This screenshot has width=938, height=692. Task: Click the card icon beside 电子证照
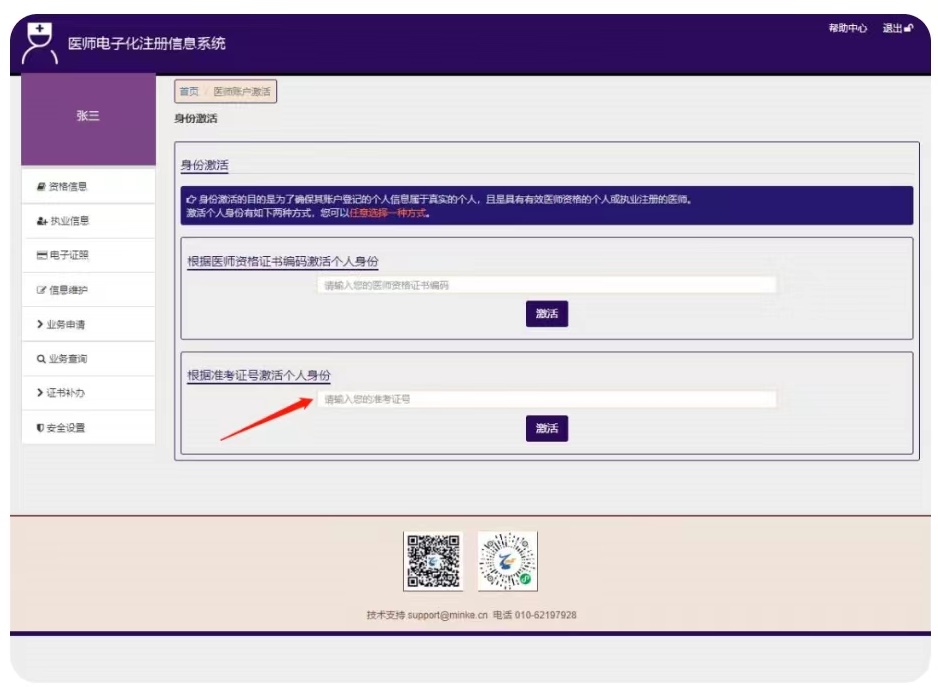point(41,255)
